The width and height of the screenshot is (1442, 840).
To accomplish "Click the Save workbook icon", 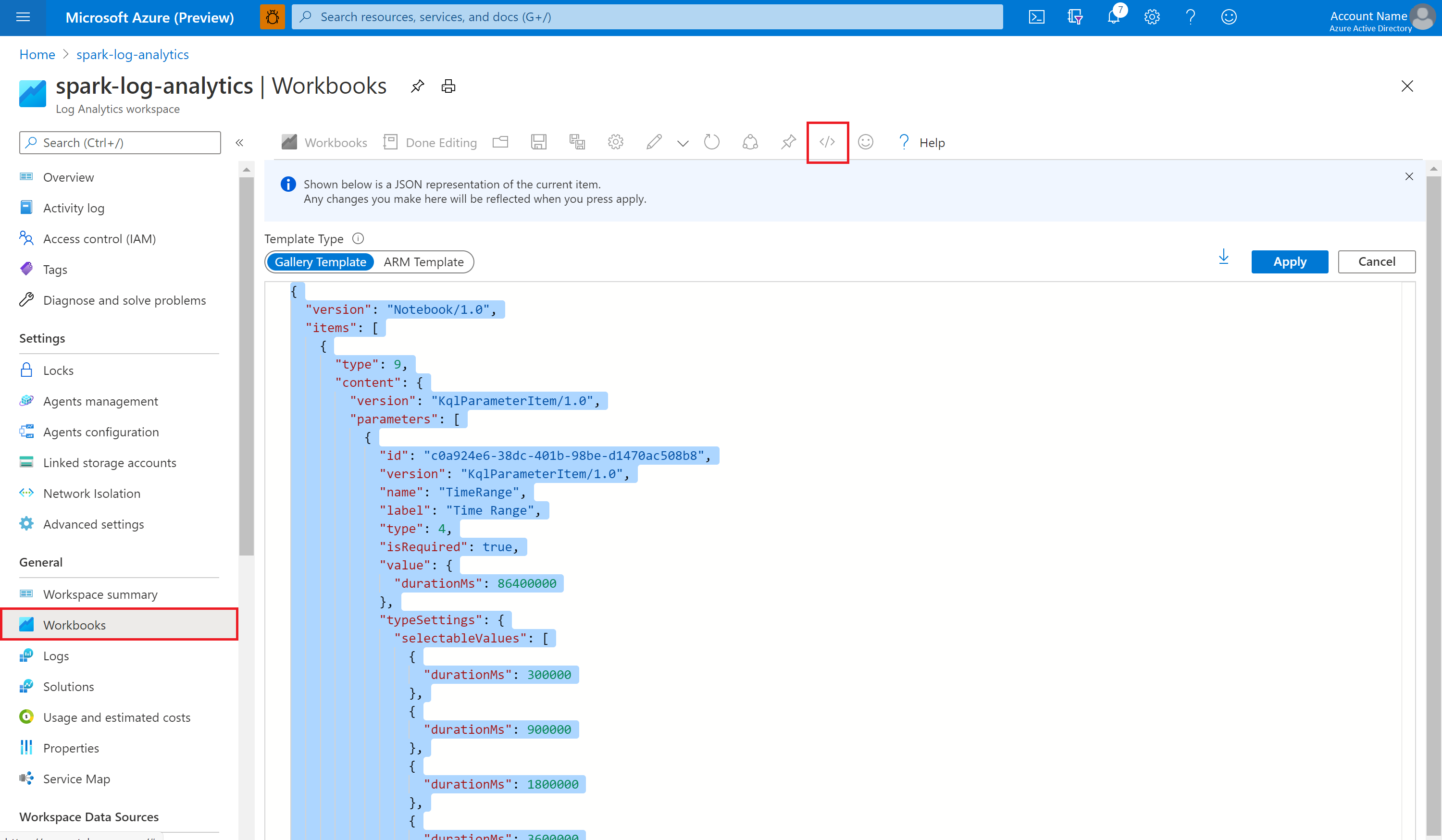I will click(x=538, y=142).
